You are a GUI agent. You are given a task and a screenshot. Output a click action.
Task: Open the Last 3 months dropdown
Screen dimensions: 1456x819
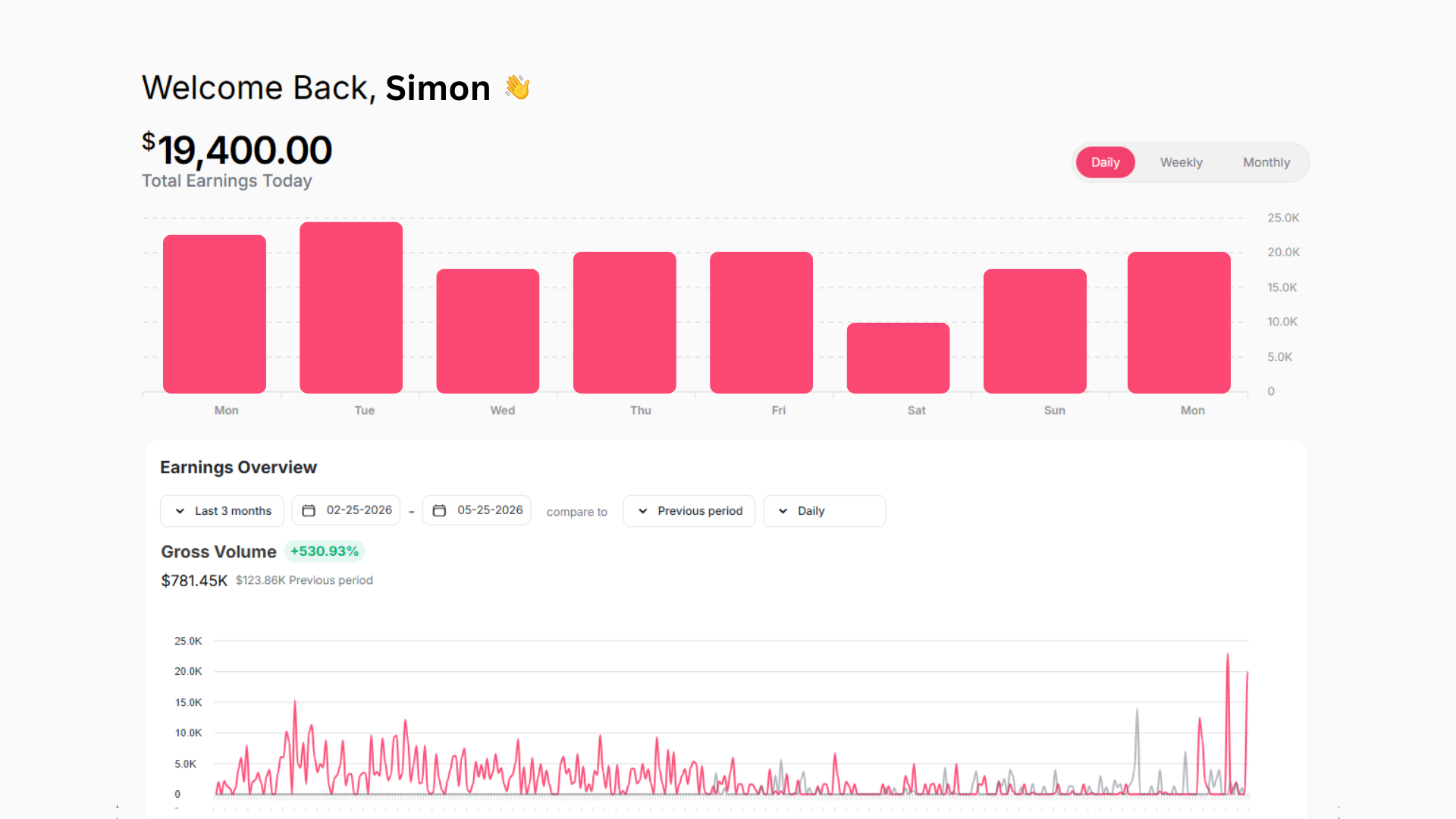coord(221,511)
